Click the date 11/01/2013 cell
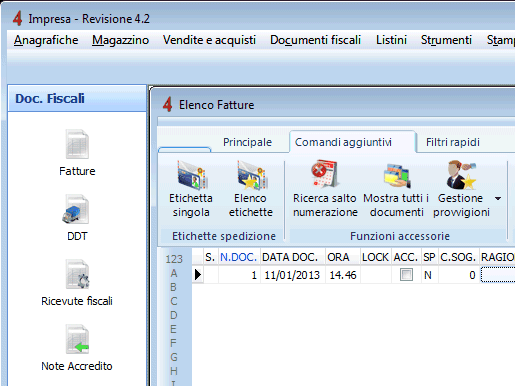The image size is (515, 386). tap(292, 275)
